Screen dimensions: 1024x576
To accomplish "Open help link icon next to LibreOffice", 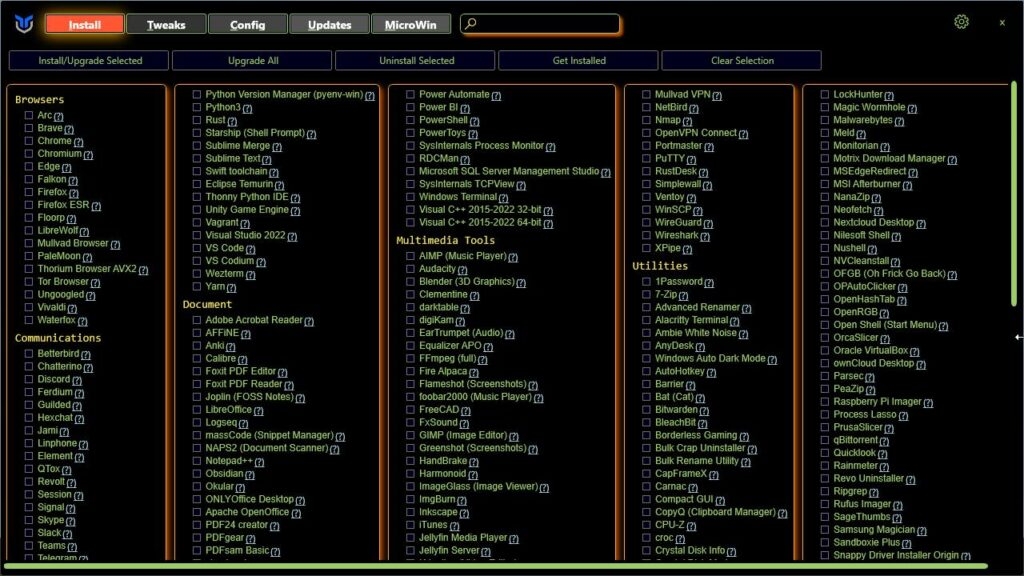I will [x=259, y=411].
